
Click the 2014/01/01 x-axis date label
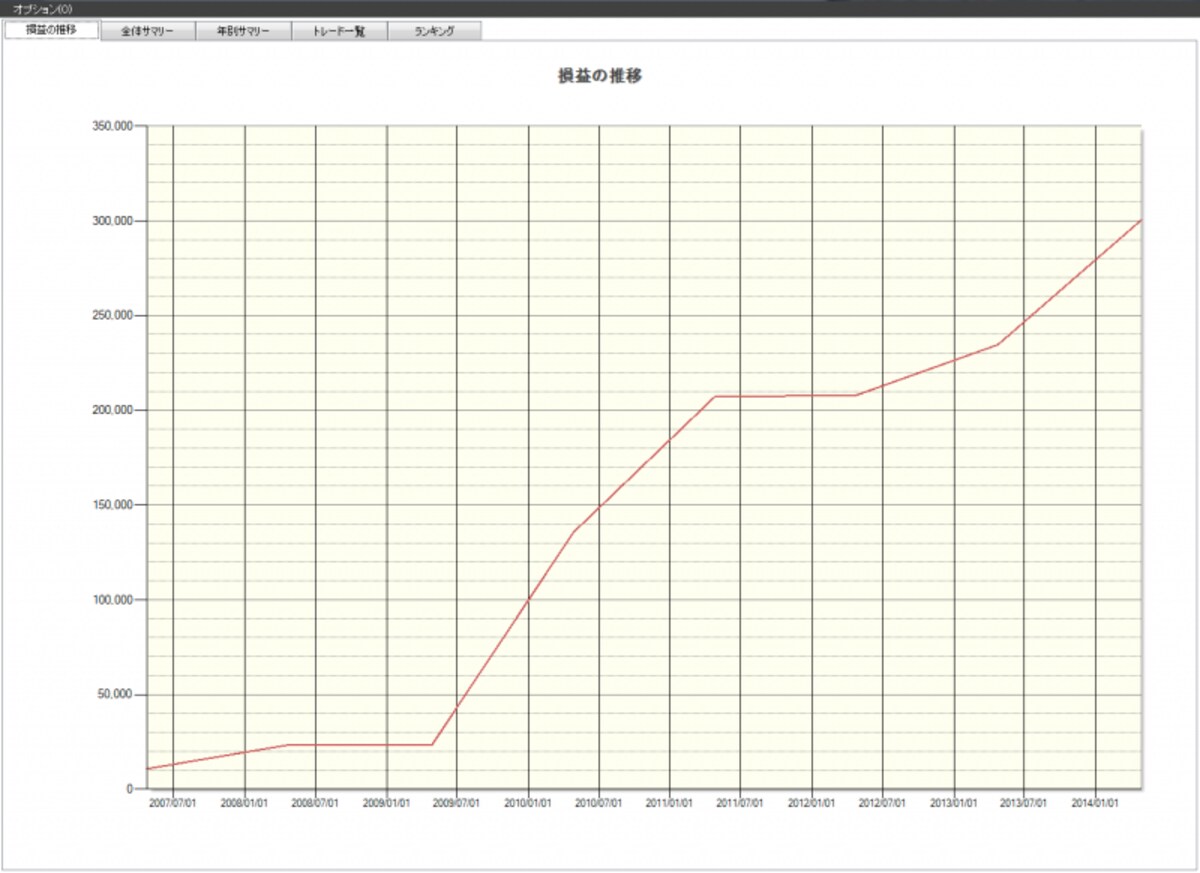click(x=1096, y=802)
